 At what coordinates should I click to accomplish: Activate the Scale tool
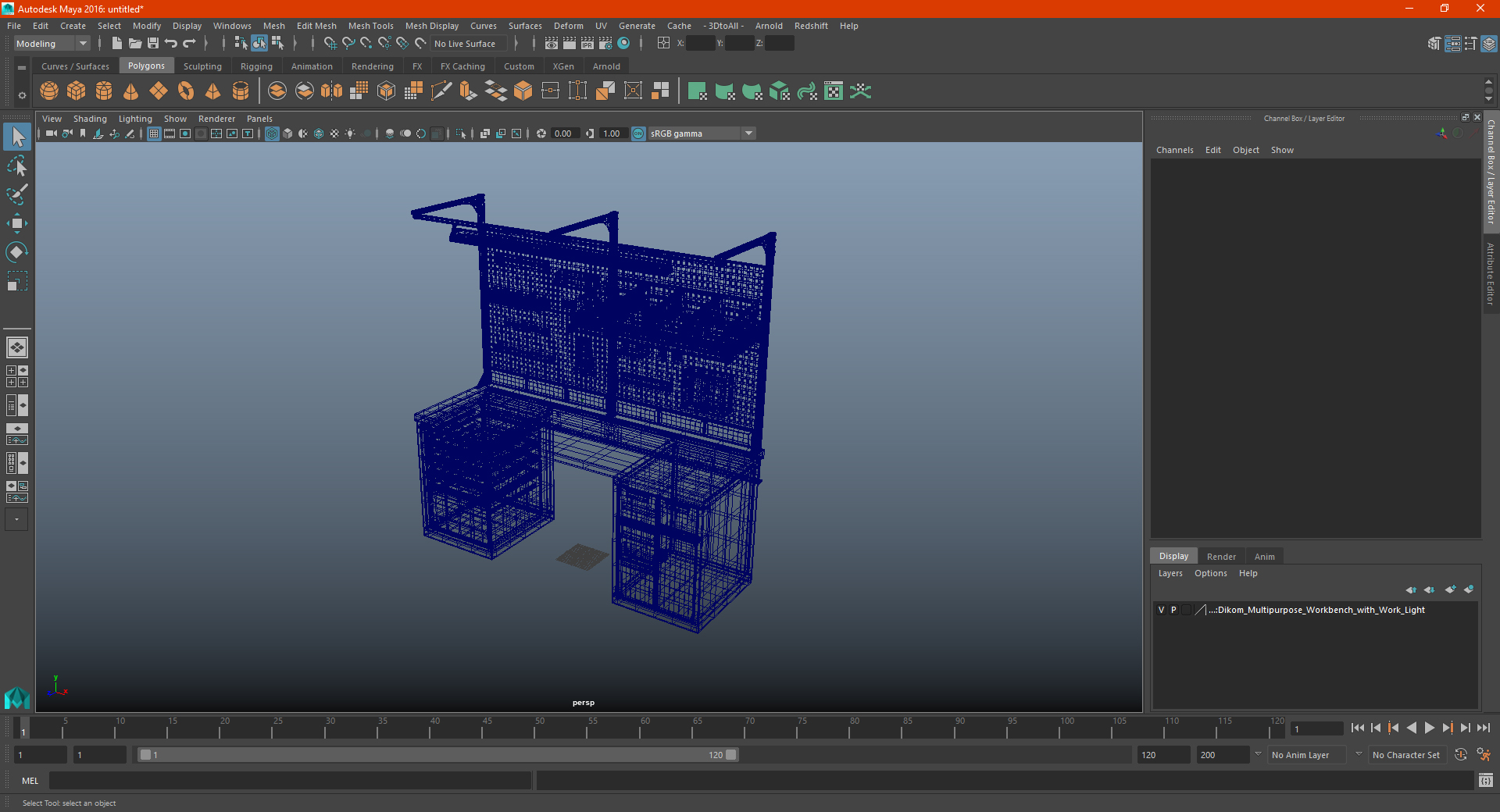[17, 281]
